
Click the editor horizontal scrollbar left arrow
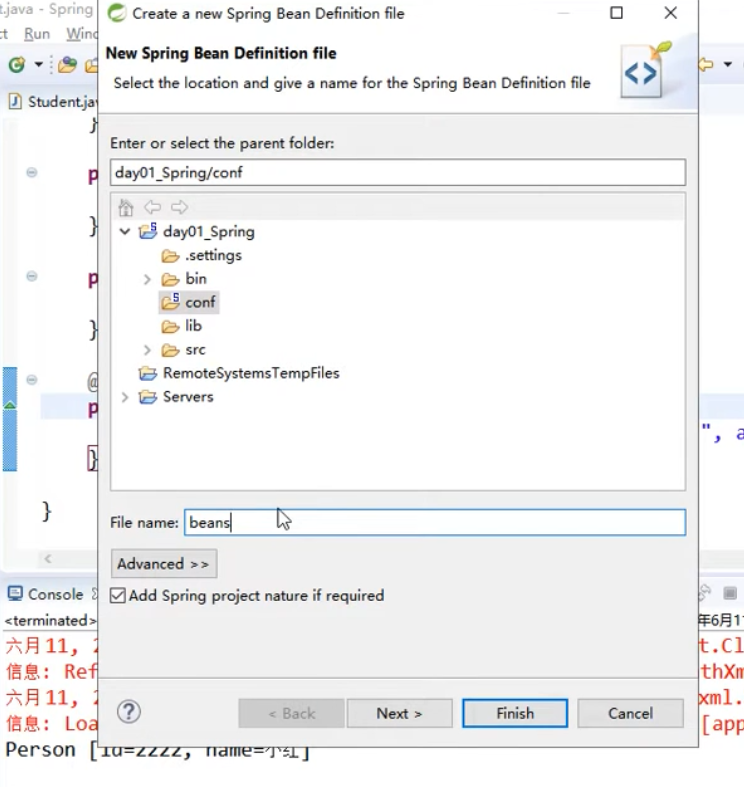coord(48,559)
